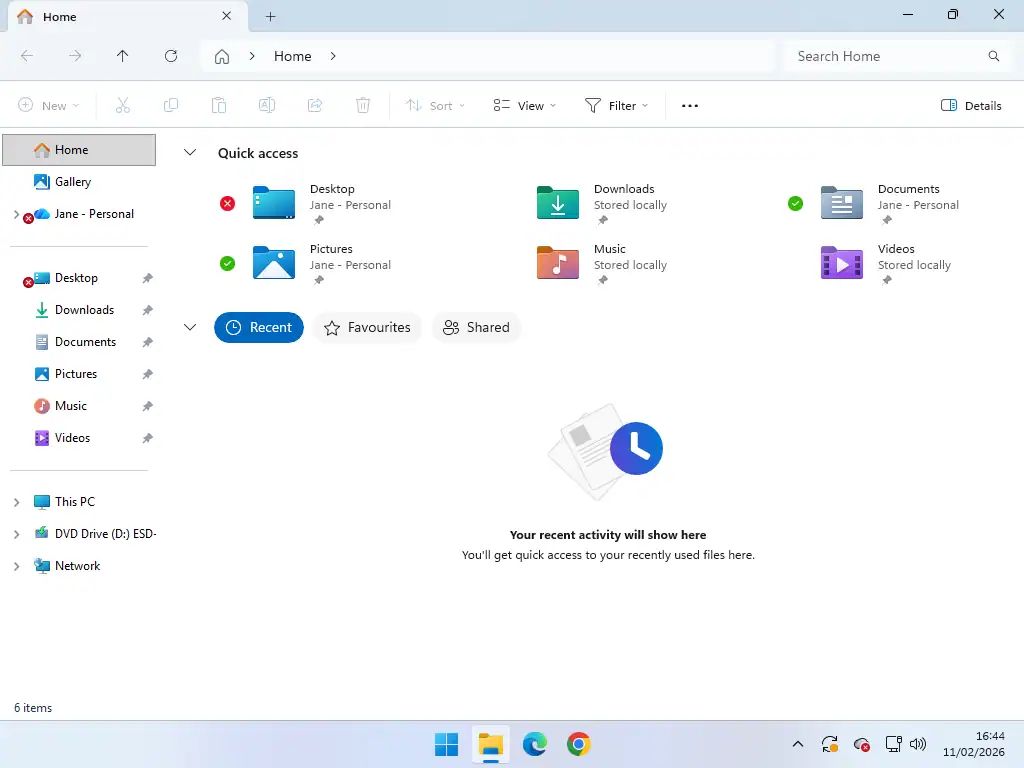Open the View dropdown

[x=524, y=105]
